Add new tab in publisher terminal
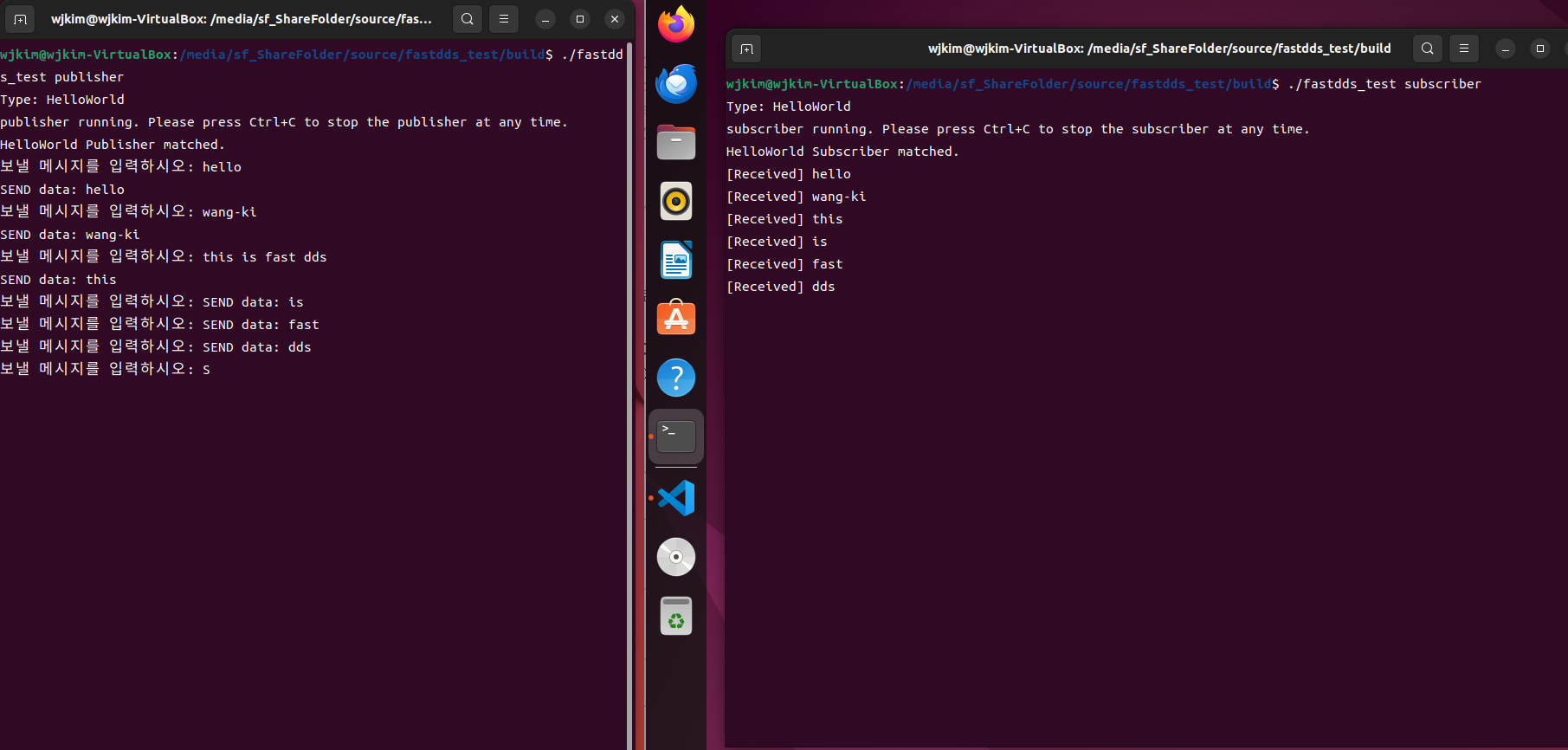This screenshot has height=750, width=1568. pyautogui.click(x=21, y=19)
